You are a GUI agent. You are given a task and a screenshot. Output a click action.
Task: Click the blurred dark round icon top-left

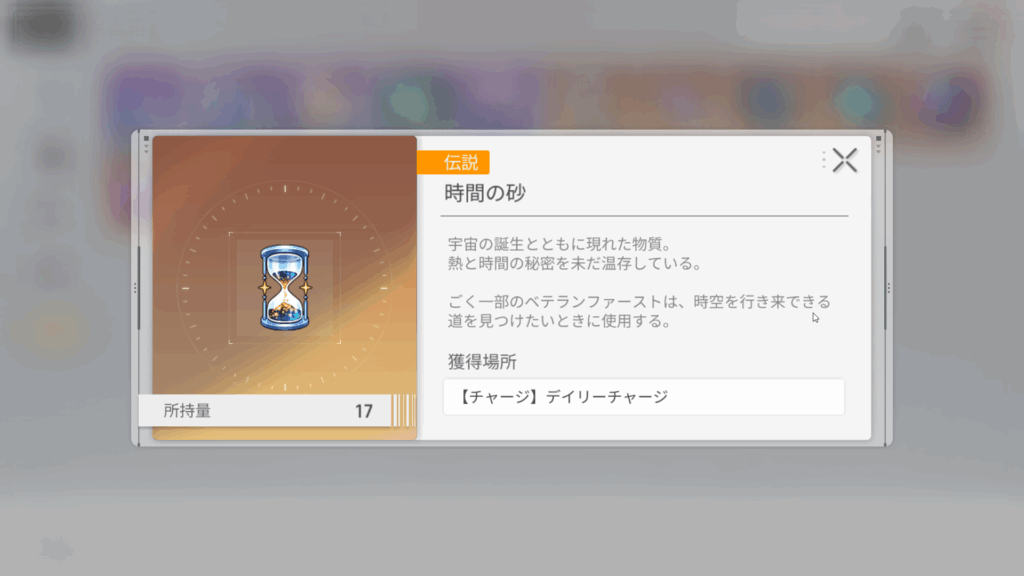coord(44,24)
